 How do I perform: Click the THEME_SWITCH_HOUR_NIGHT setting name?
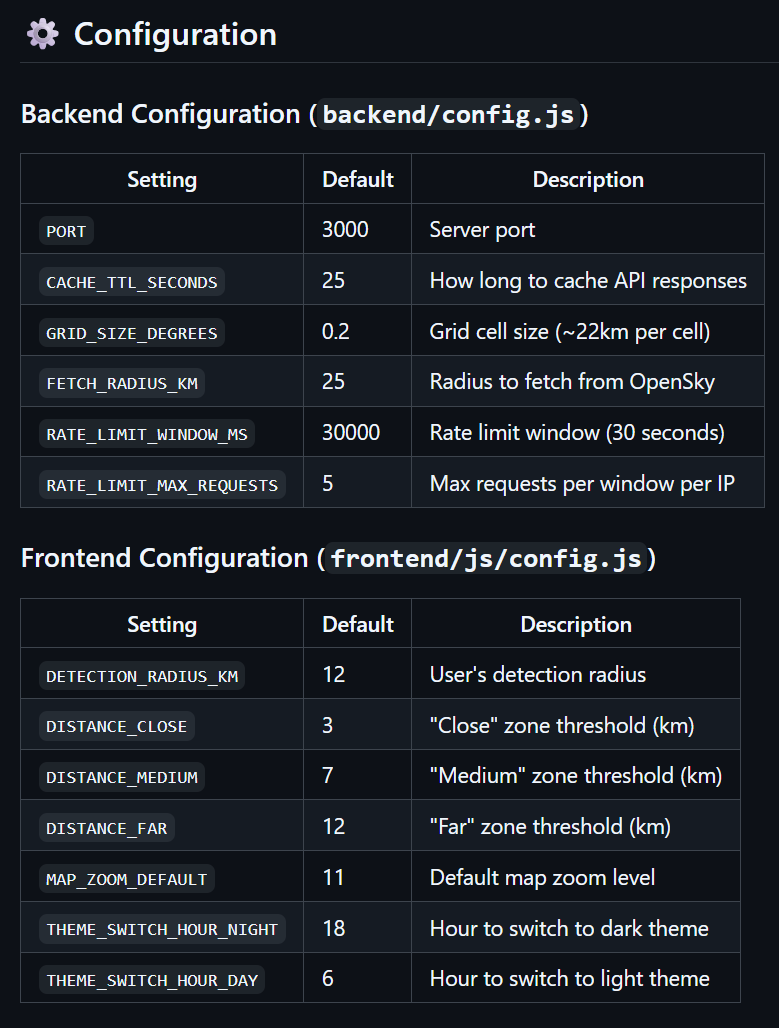162,929
